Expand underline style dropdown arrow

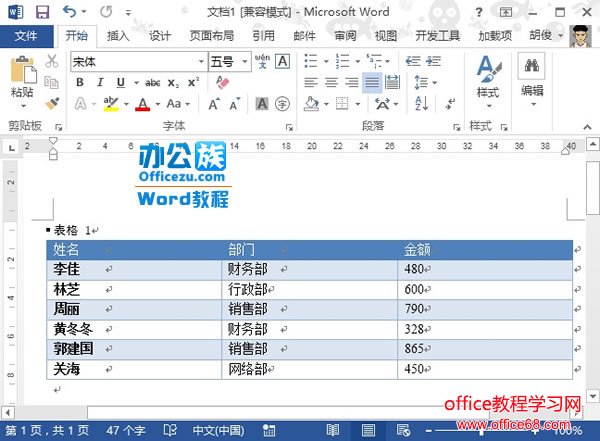coord(136,83)
